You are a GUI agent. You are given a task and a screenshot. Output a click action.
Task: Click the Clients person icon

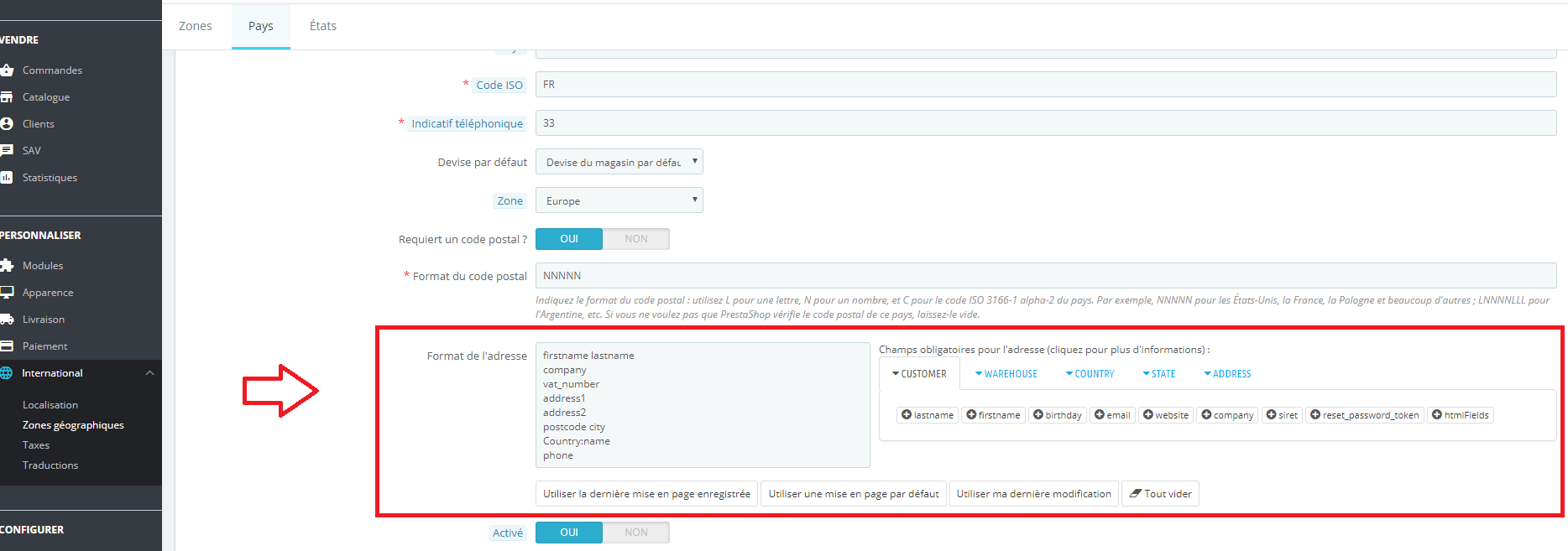[7, 124]
